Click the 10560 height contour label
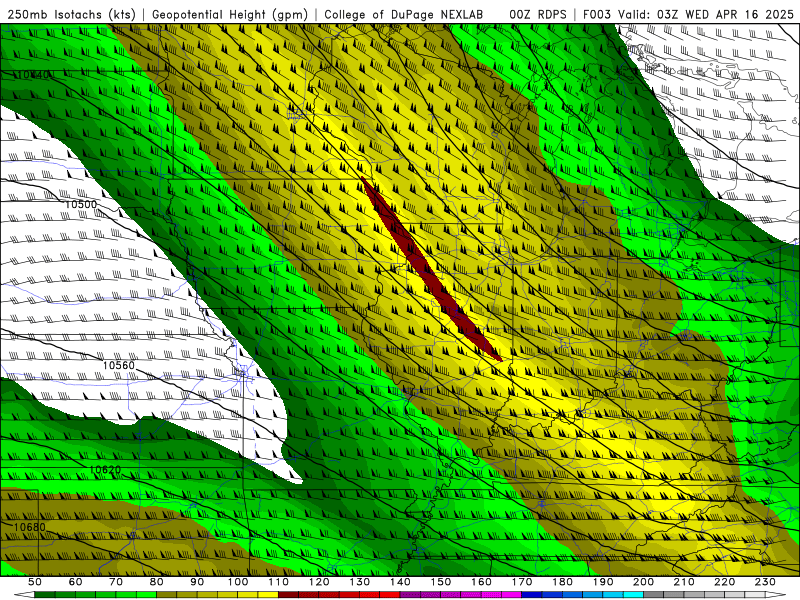 (118, 365)
